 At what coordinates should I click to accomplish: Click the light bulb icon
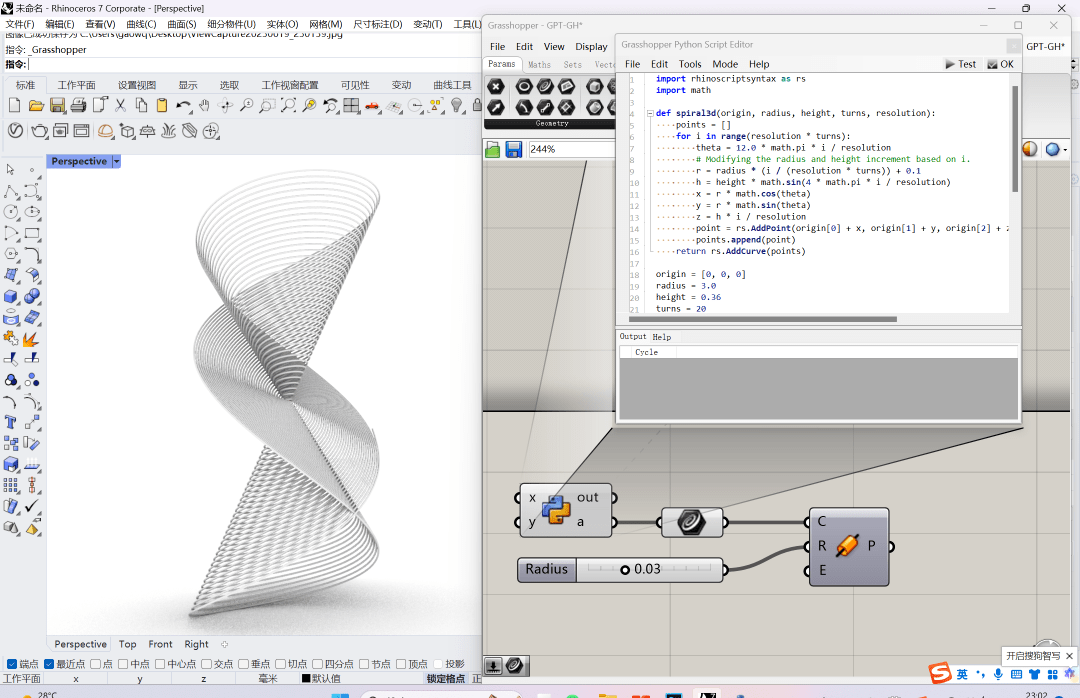(457, 105)
